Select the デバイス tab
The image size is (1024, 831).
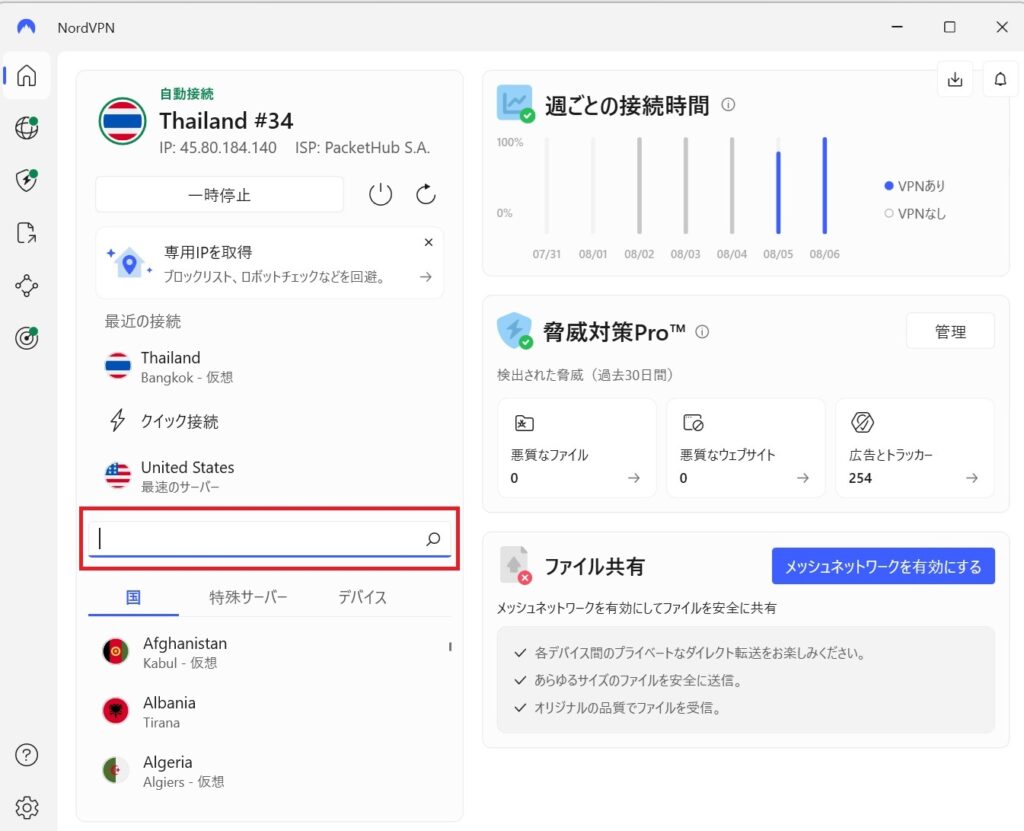click(x=362, y=597)
